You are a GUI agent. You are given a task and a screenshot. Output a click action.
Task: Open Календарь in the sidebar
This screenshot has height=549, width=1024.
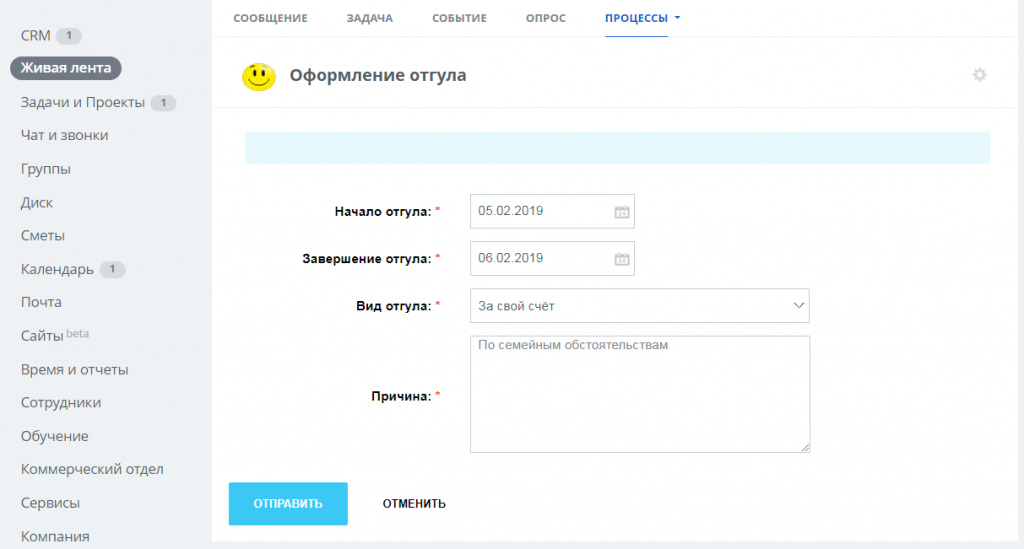coord(57,269)
